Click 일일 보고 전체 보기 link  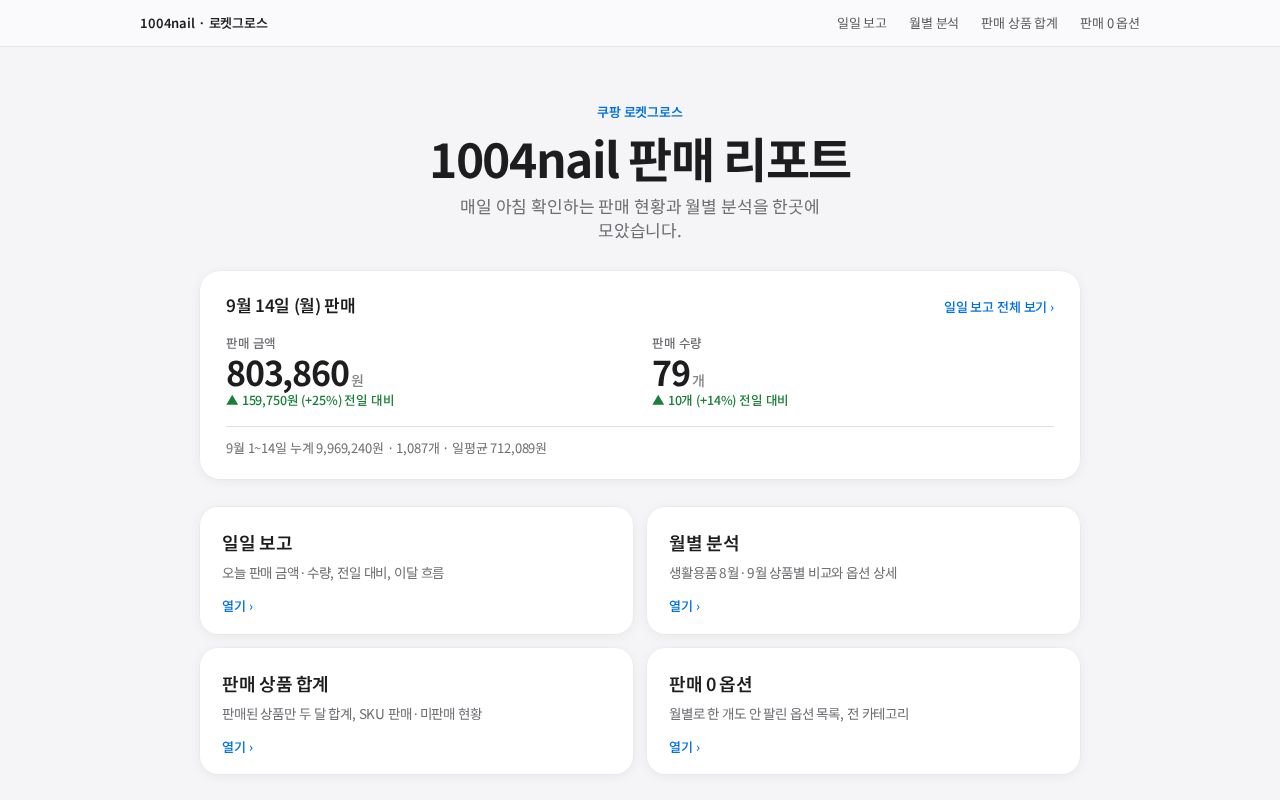(999, 307)
